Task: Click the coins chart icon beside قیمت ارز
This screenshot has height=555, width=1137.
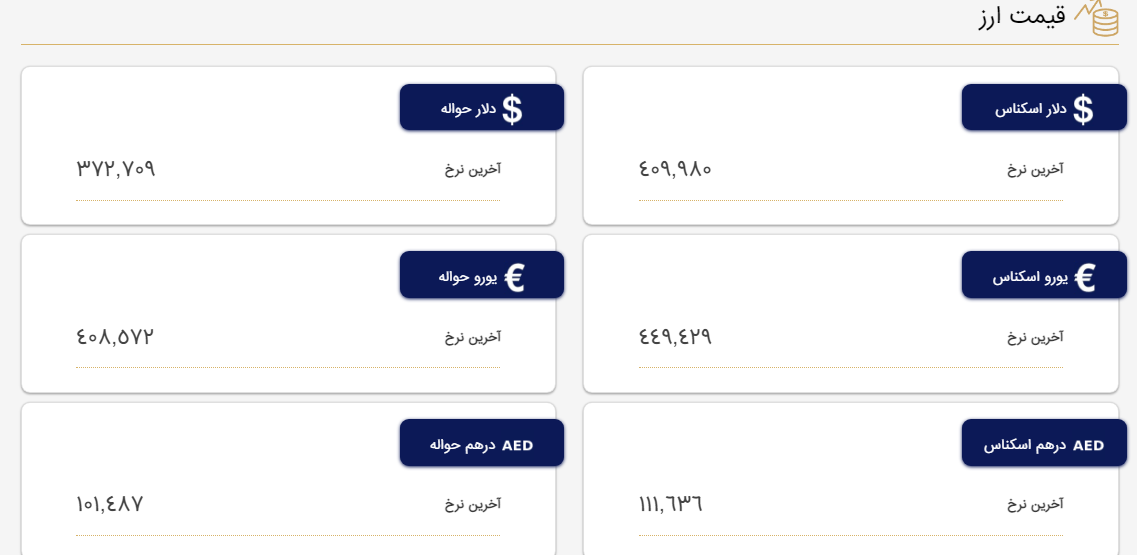Action: (x=1098, y=17)
